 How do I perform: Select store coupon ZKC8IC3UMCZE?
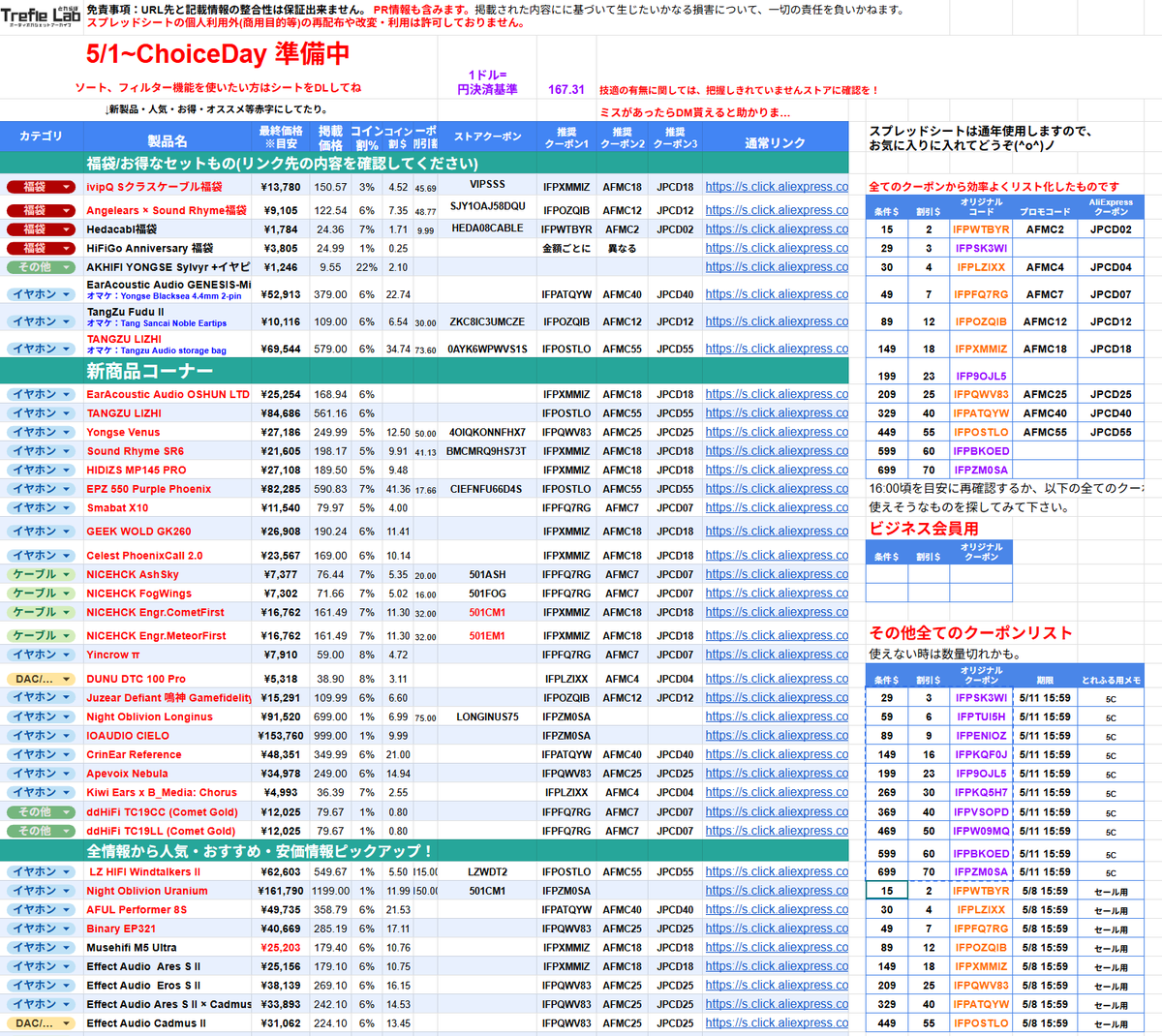tap(487, 321)
